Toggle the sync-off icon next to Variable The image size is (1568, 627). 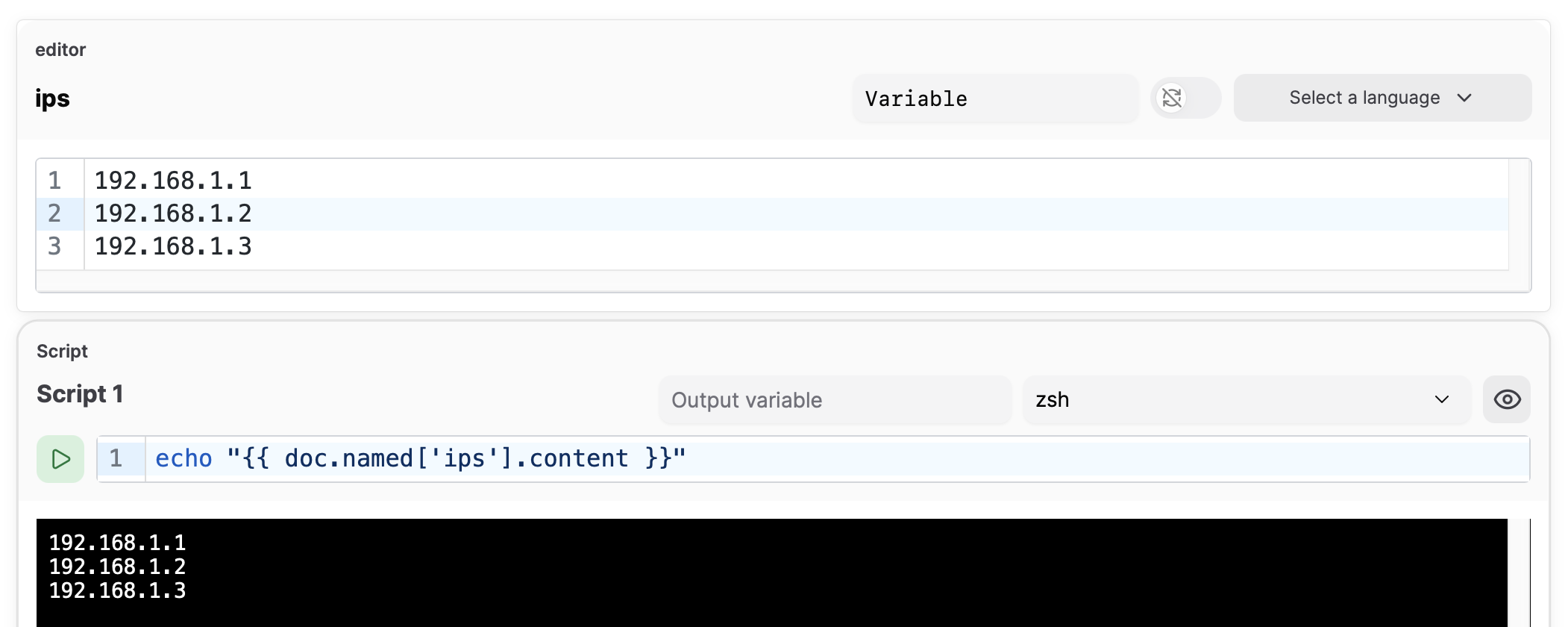(1172, 98)
